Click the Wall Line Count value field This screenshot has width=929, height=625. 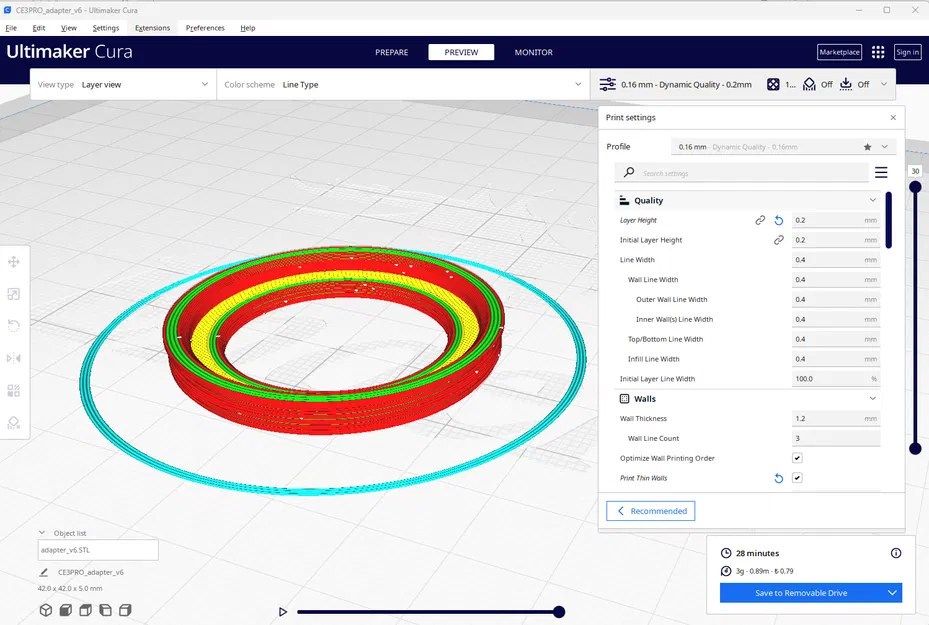(x=836, y=438)
